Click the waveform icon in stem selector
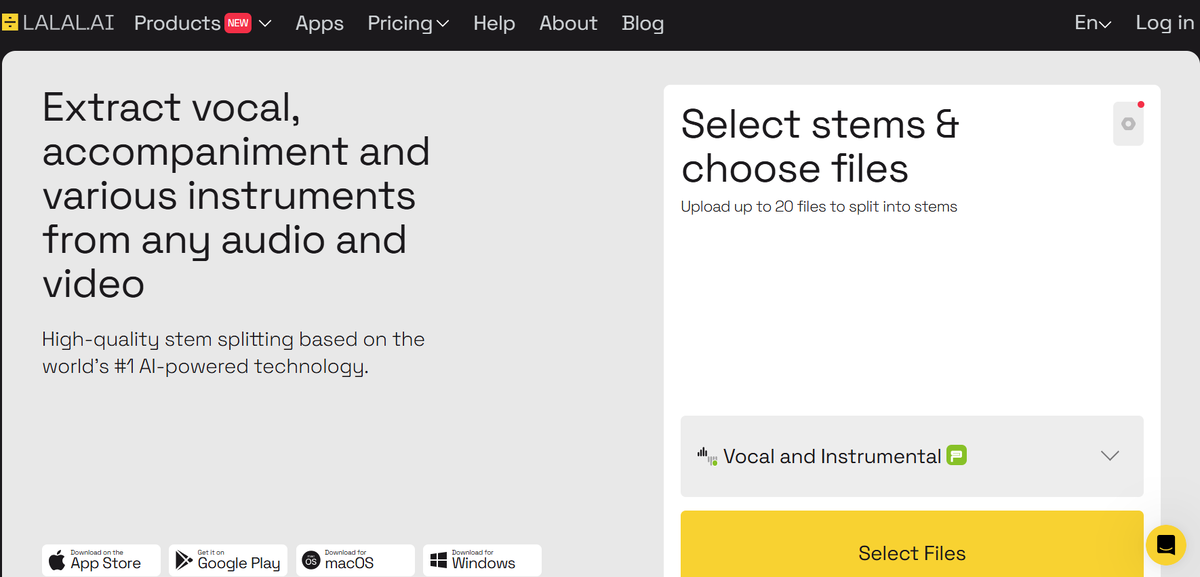1200x577 pixels. point(707,456)
